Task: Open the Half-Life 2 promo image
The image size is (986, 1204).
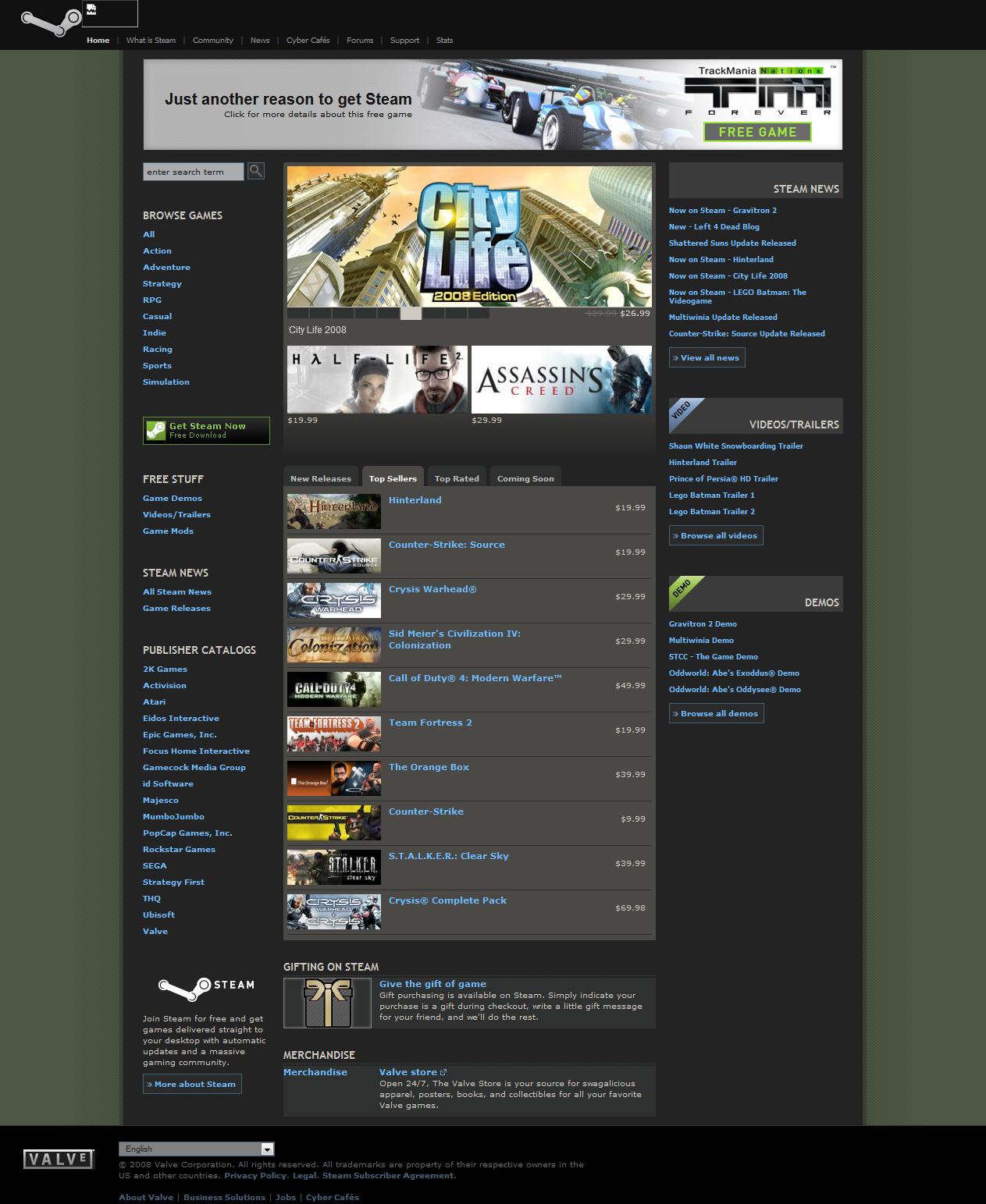Action: click(x=377, y=380)
